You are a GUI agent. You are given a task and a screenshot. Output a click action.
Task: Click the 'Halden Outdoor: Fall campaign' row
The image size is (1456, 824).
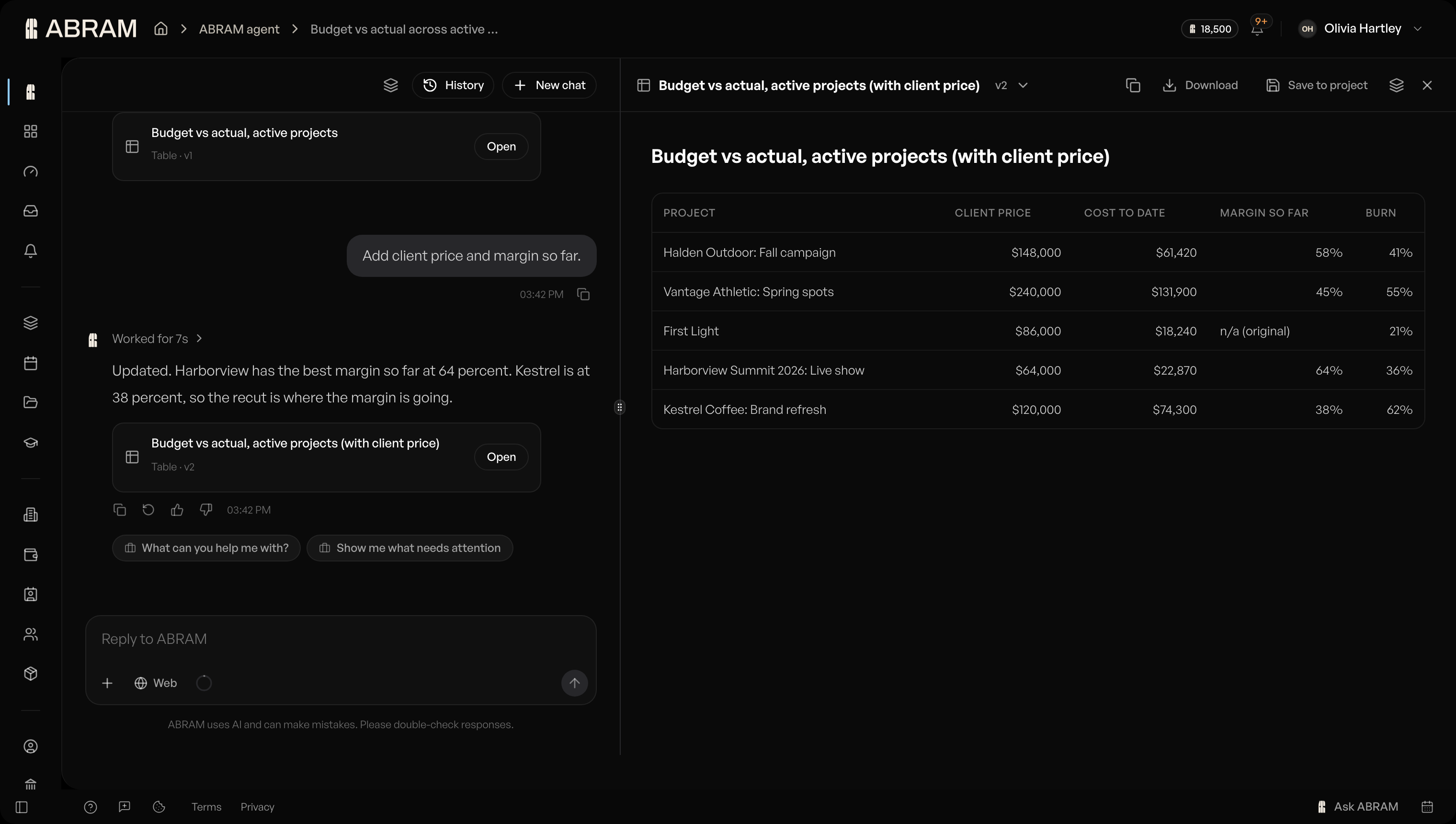click(1038, 252)
